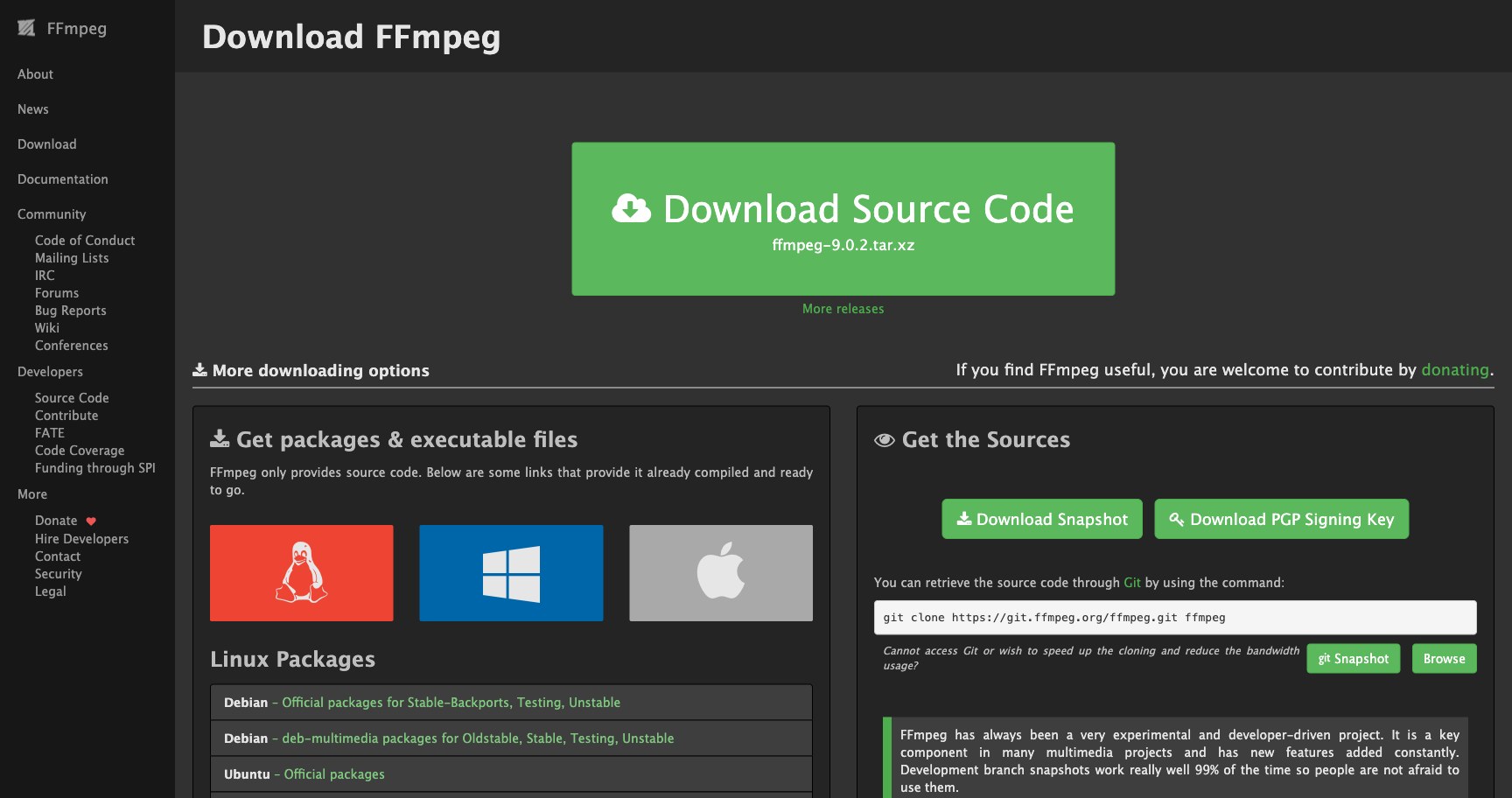
Task: Open Ubuntu Official packages link
Action: pos(334,774)
